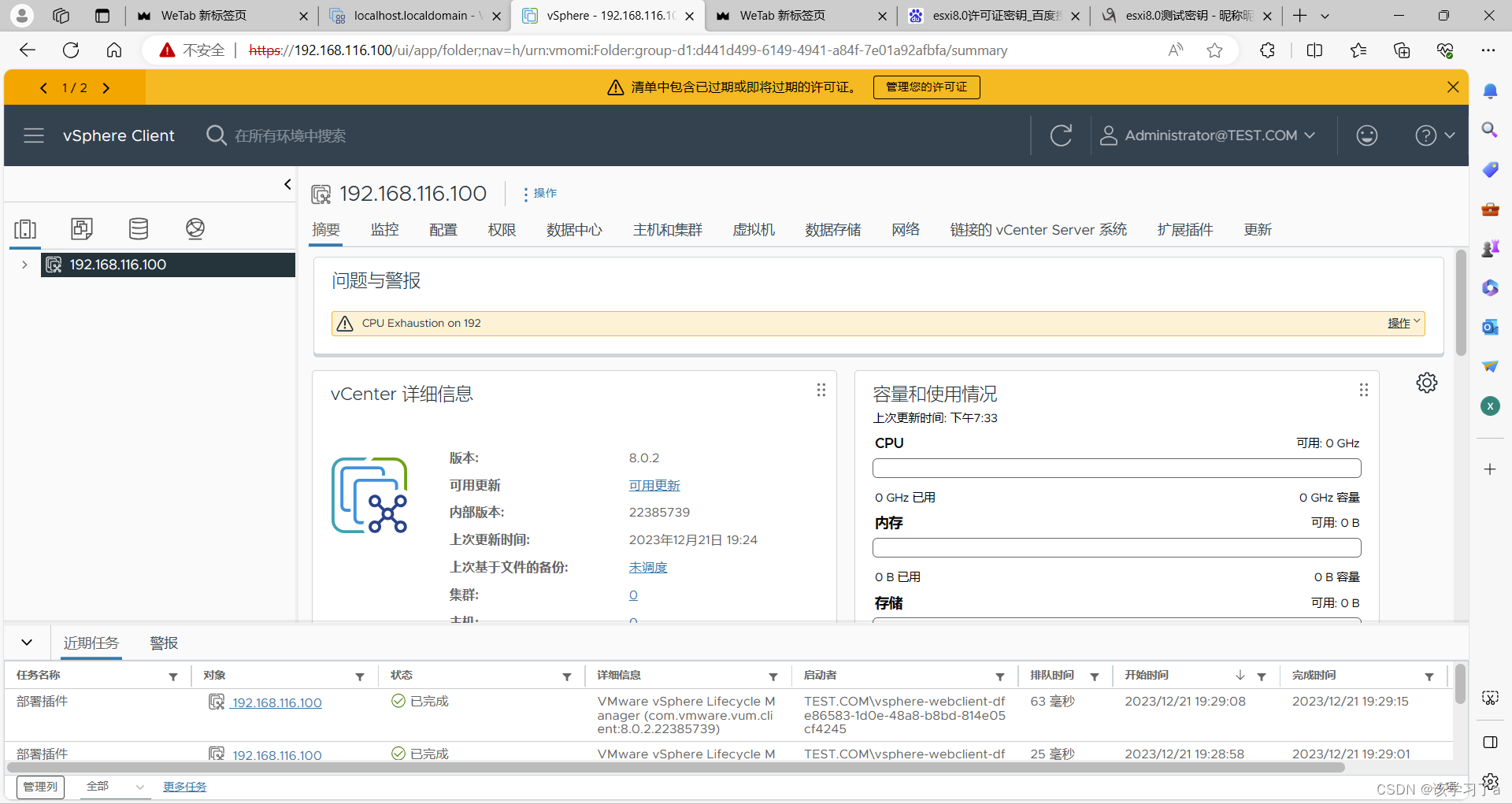Click 管理您的许可证 button in banner
Screen dimensions: 1512x804
point(926,87)
